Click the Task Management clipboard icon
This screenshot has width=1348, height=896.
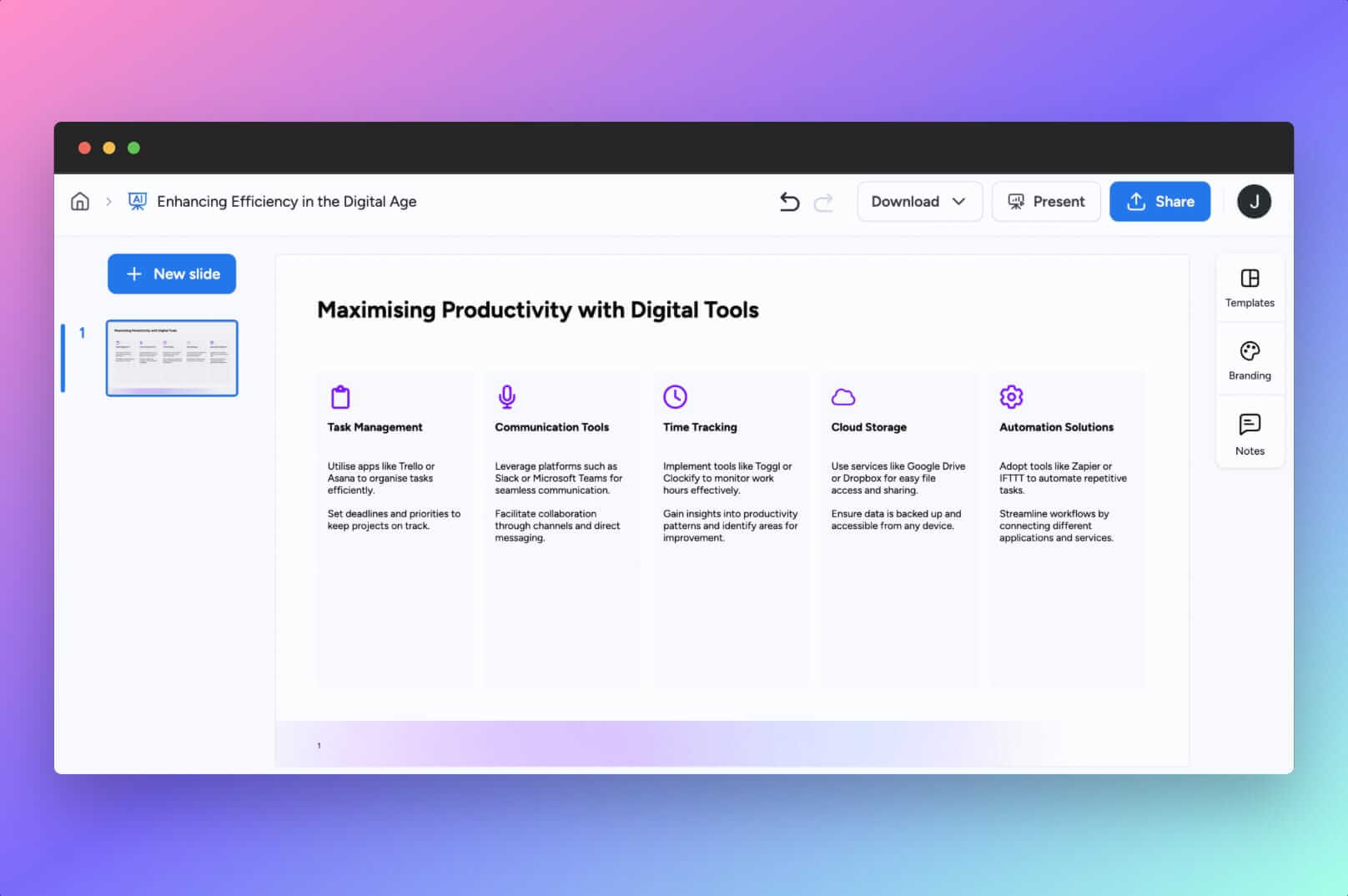coord(340,397)
